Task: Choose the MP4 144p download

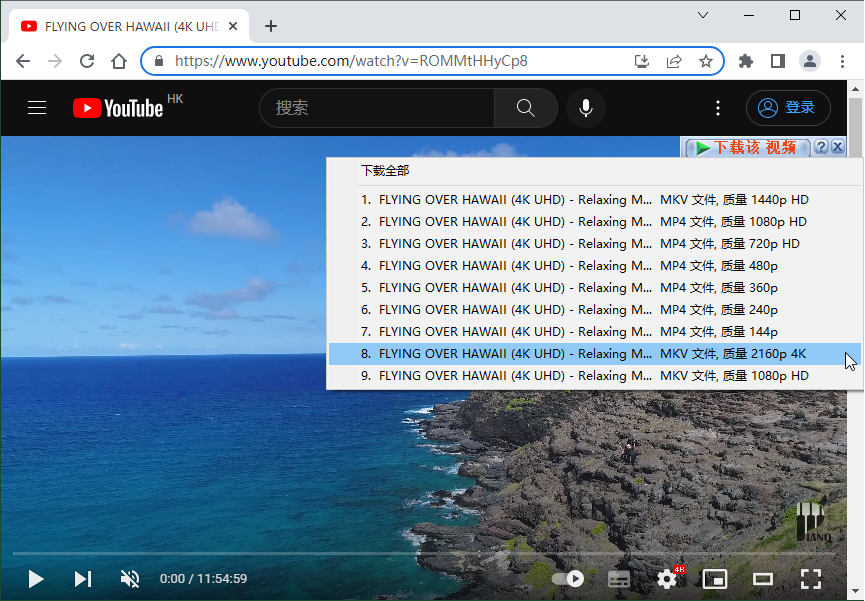Action: [x=595, y=332]
